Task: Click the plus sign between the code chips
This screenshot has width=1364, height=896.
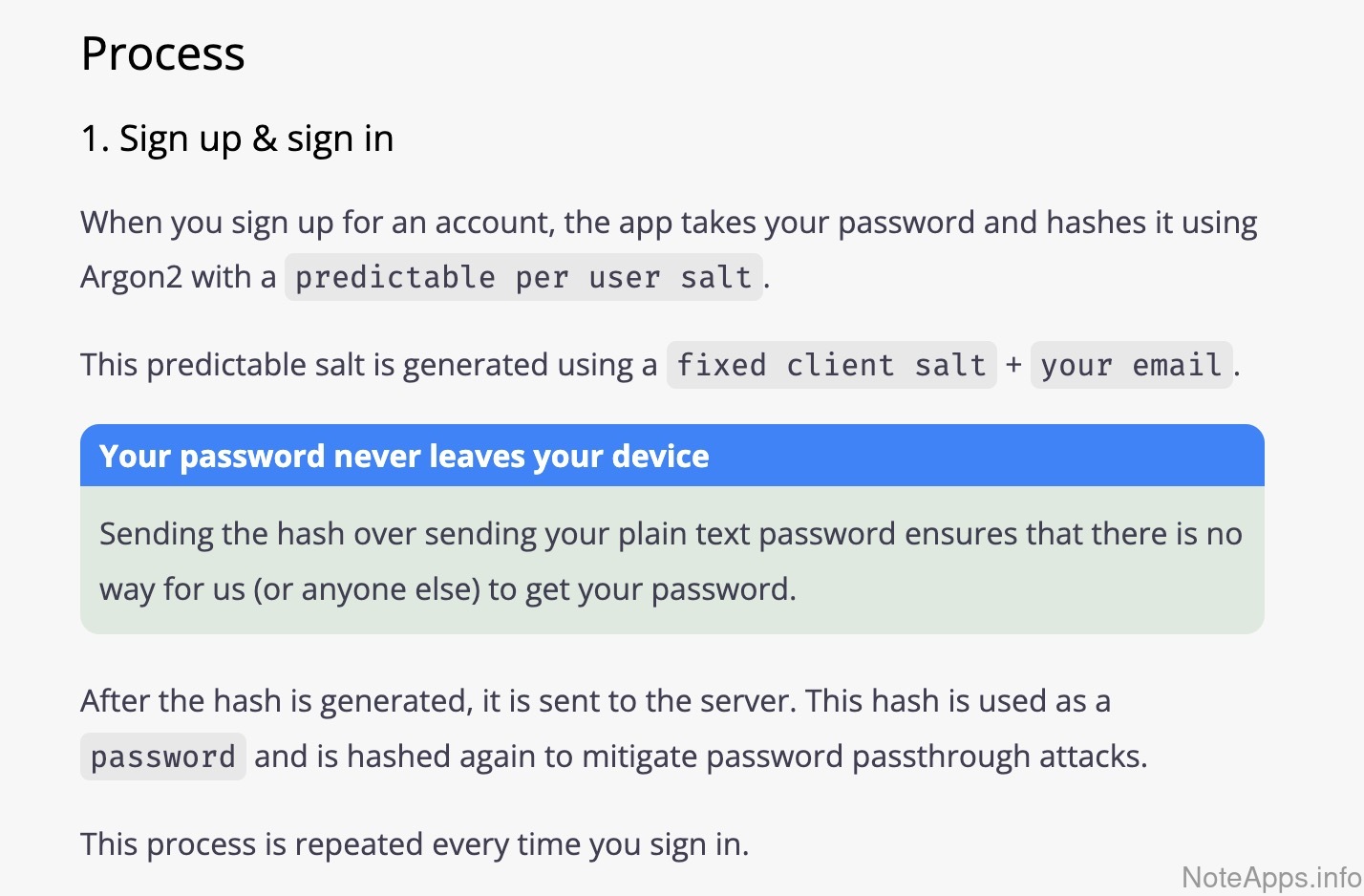Action: tap(1013, 365)
